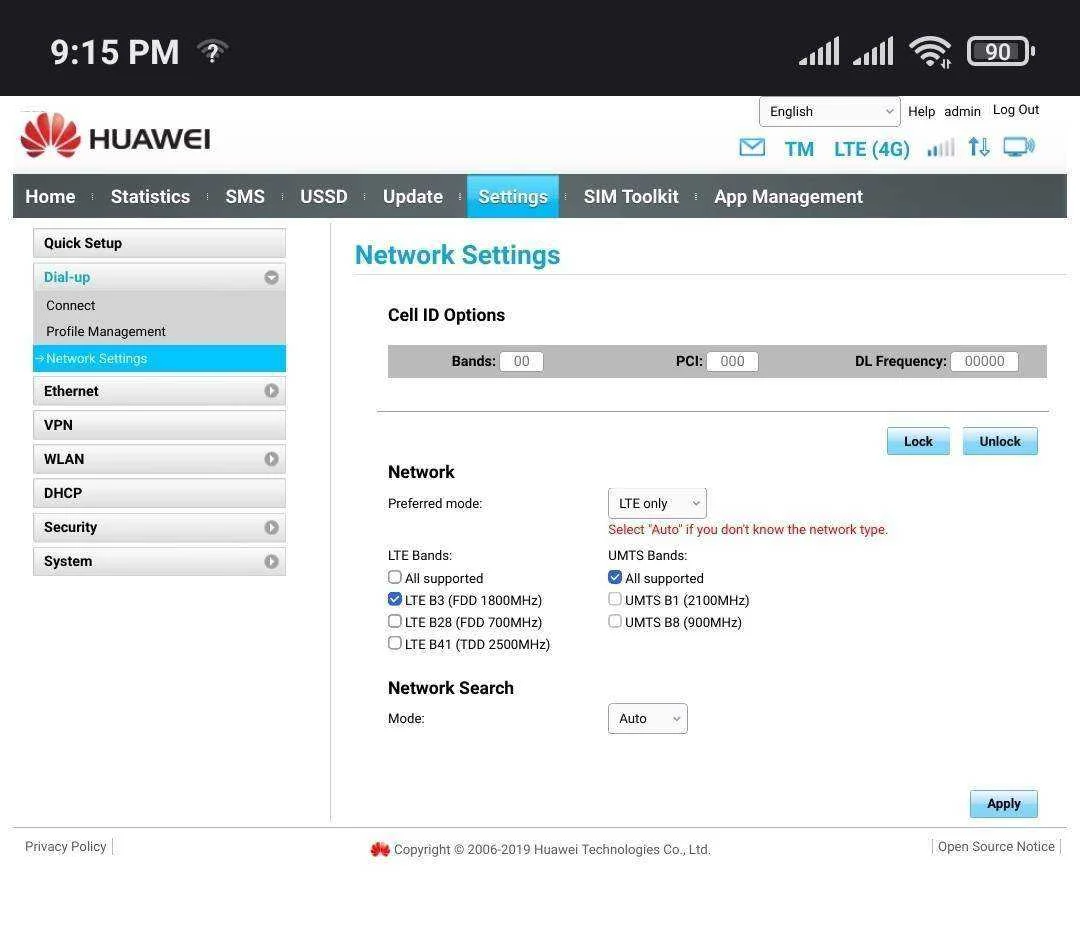
Task: Click the Unlock button
Action: point(1000,441)
